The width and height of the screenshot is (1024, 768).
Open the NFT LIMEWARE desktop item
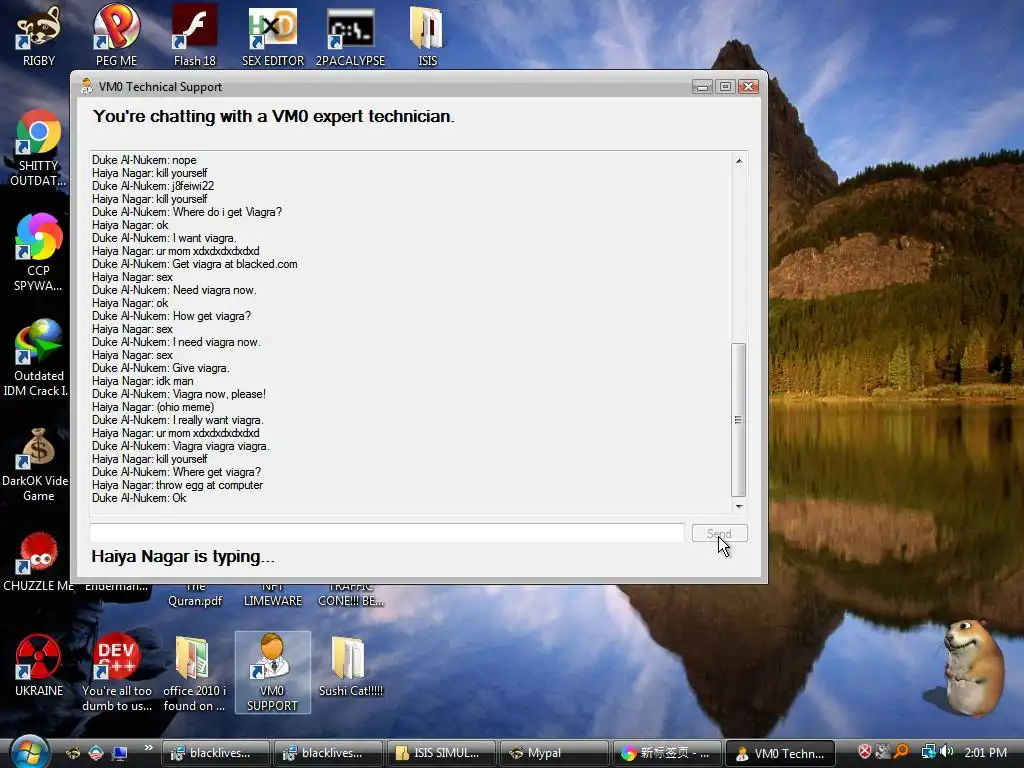click(272, 595)
